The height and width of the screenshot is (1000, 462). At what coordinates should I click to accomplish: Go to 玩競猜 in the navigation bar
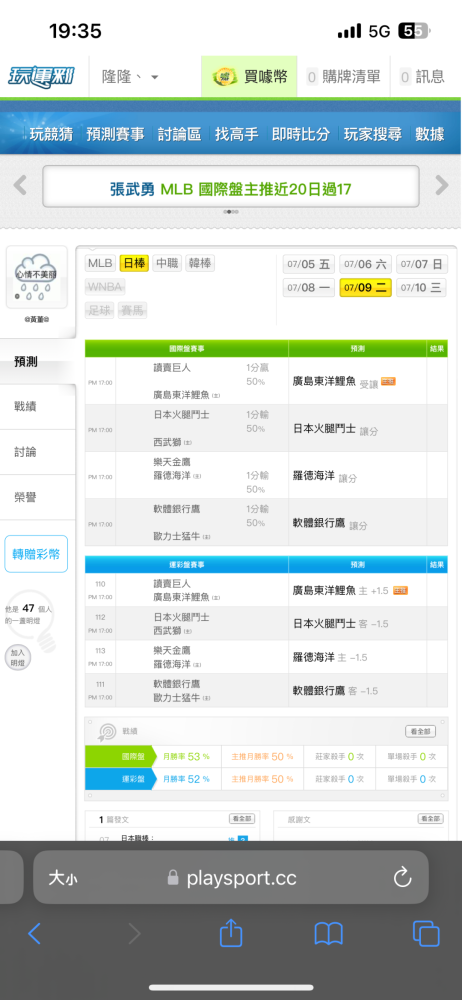[51, 134]
